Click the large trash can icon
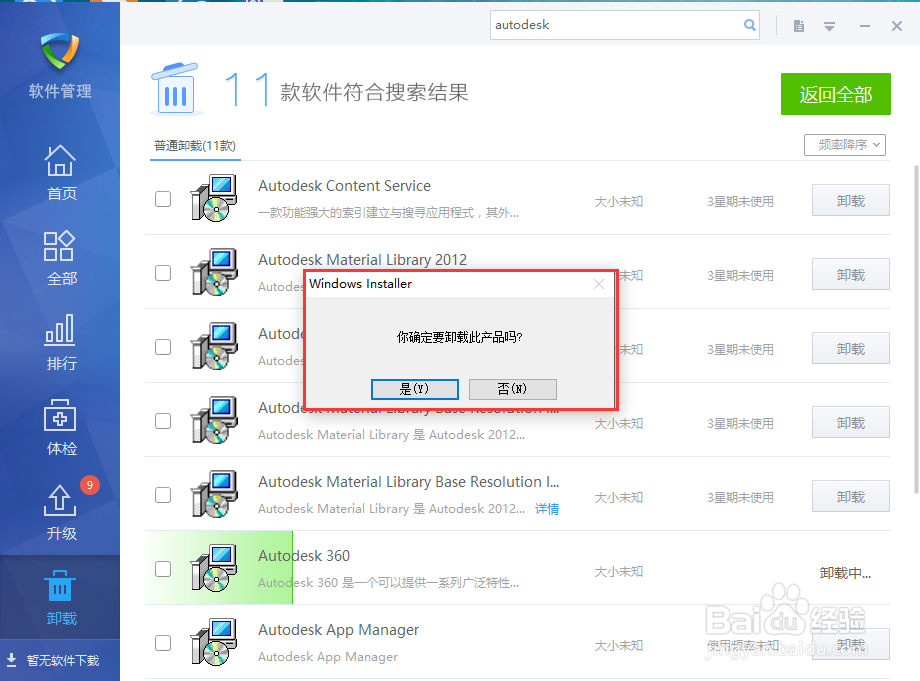This screenshot has height=681, width=920. click(175, 89)
